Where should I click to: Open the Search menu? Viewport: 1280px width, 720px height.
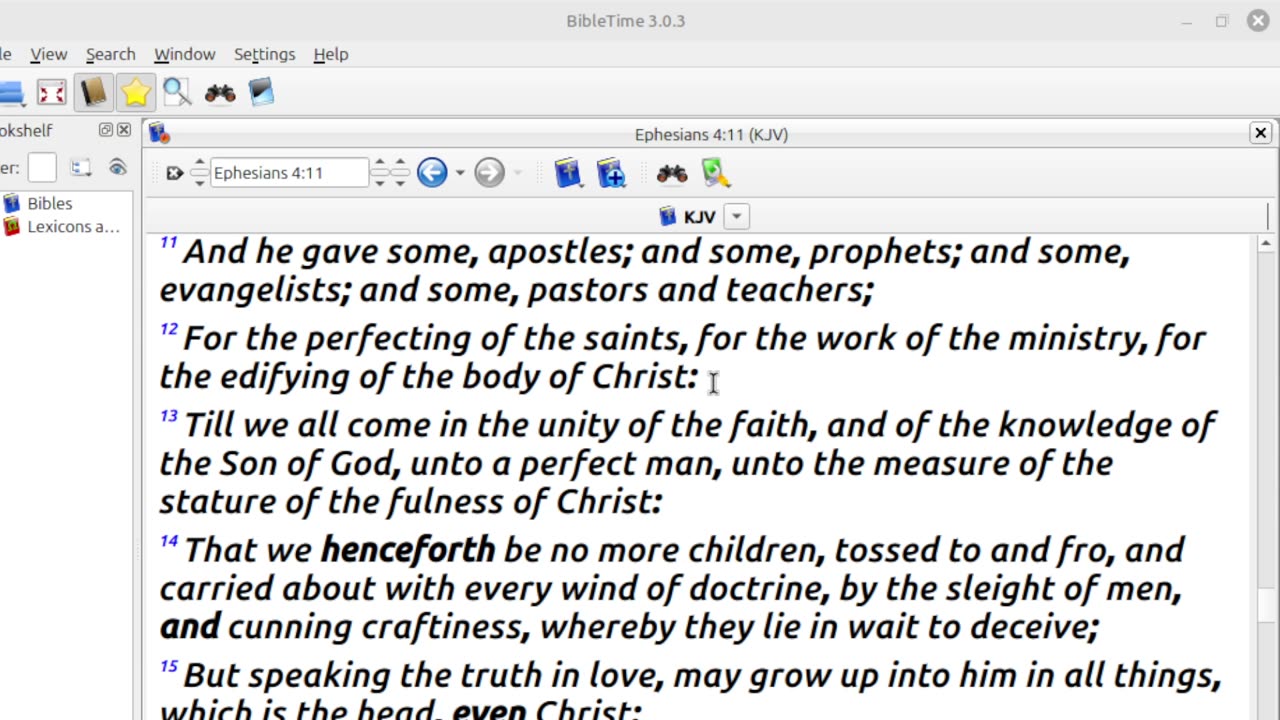(x=110, y=54)
